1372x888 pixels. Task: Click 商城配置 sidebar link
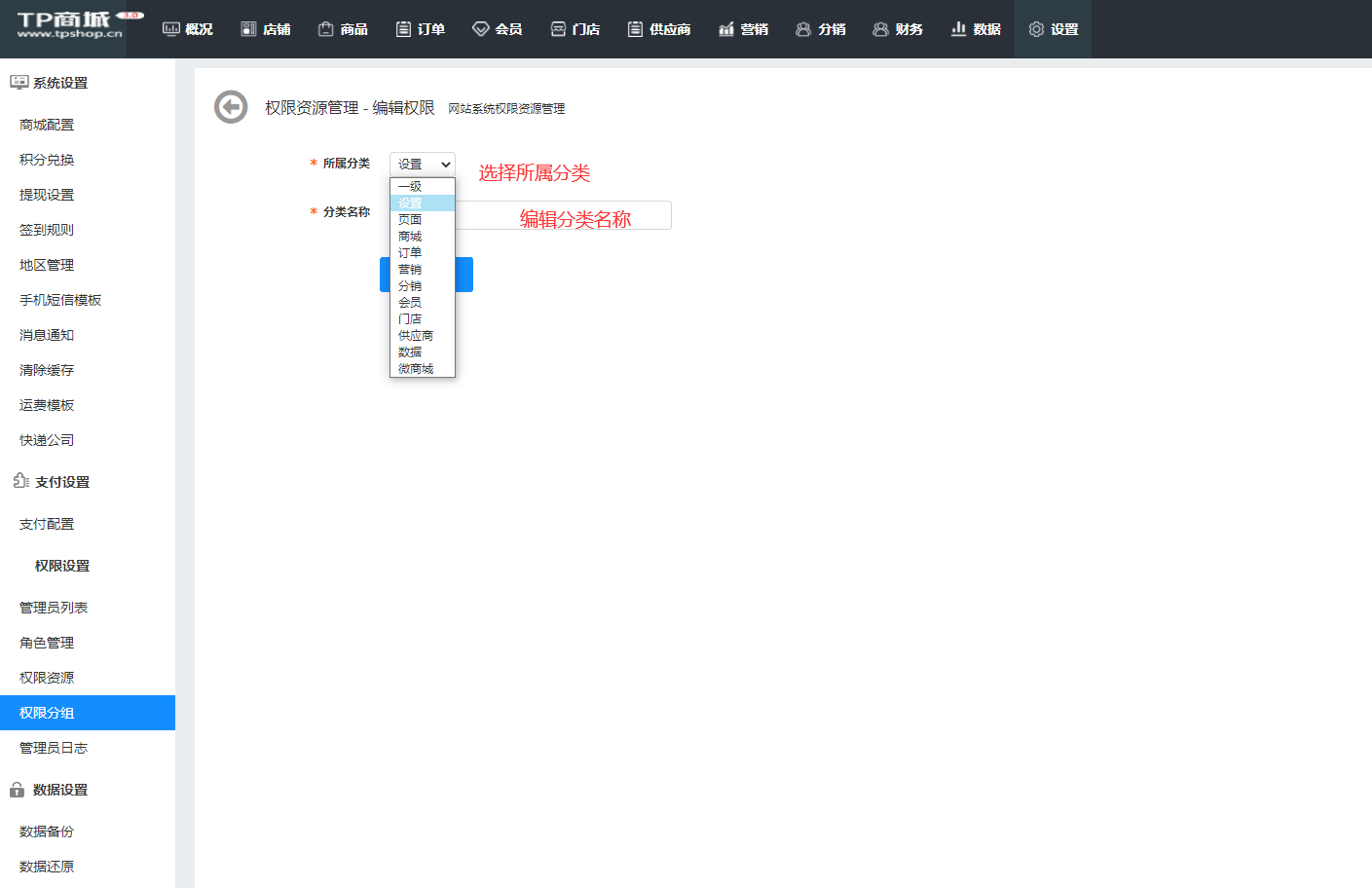tap(47, 125)
